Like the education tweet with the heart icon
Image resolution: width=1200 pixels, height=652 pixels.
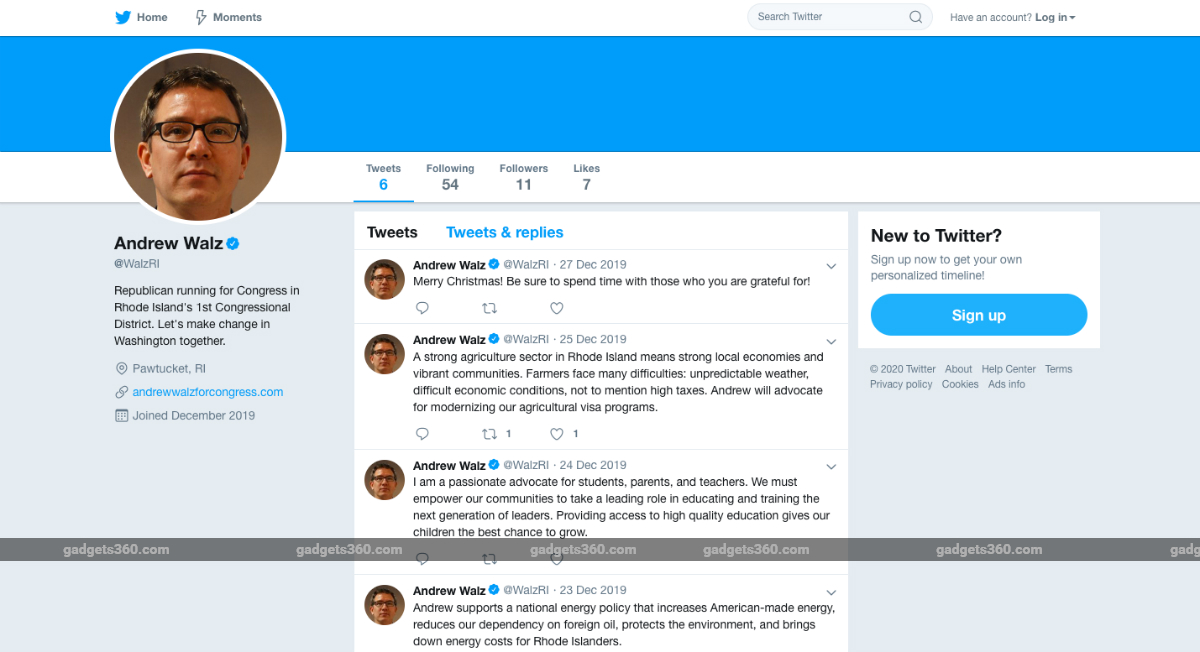557,559
